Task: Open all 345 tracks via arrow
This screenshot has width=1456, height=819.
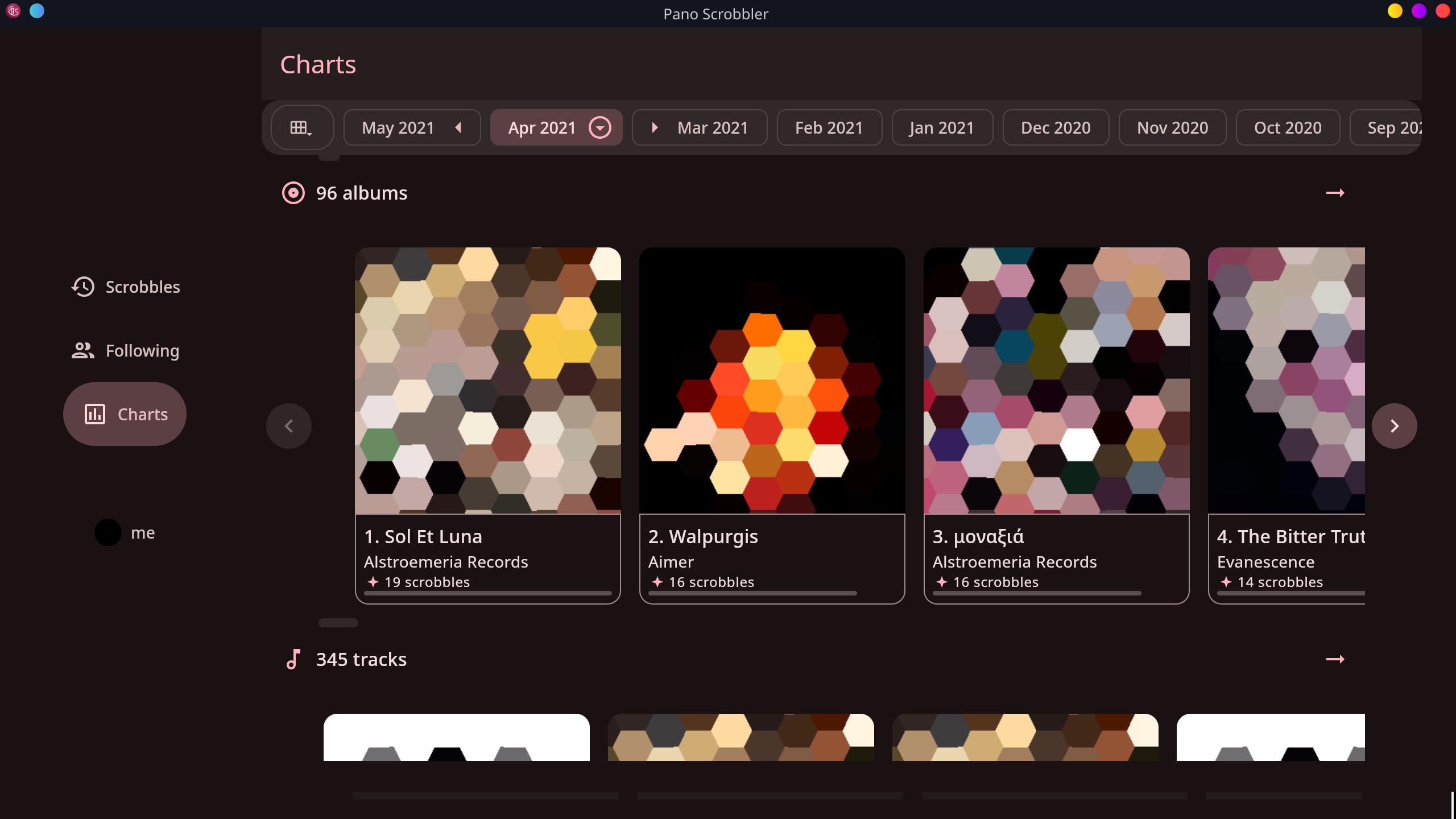Action: pos(1335,659)
